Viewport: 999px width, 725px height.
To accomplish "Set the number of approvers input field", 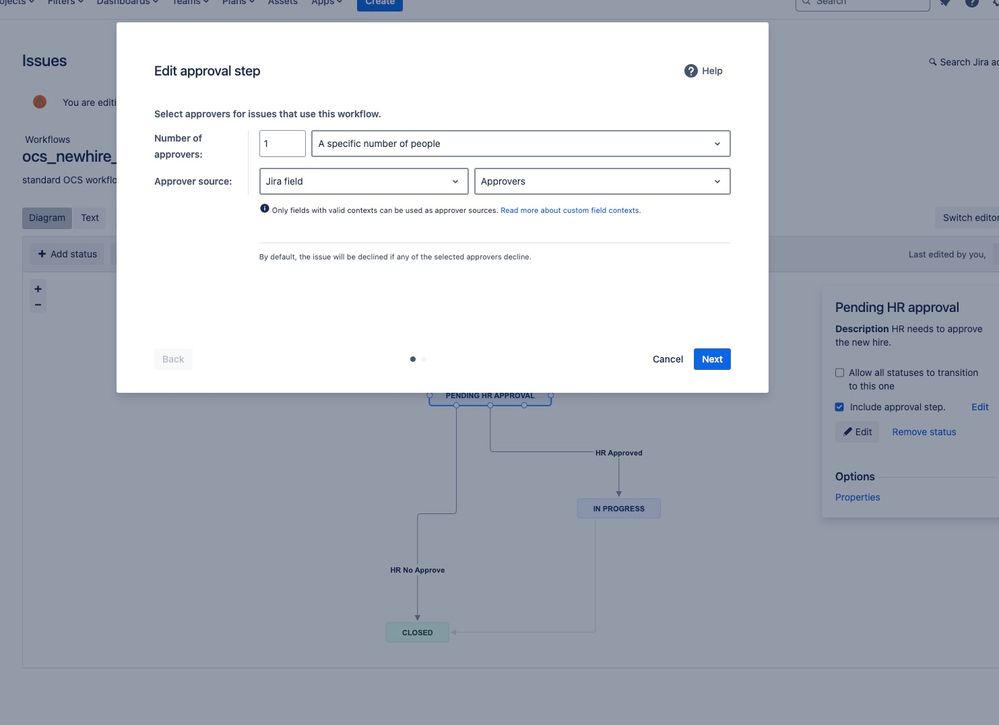I will (x=282, y=143).
